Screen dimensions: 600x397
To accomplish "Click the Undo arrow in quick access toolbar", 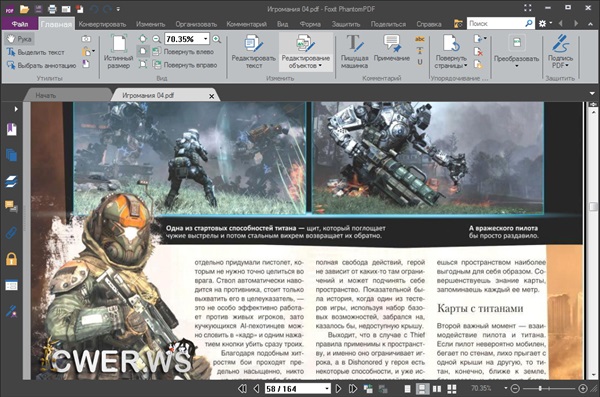I will click(x=93, y=8).
